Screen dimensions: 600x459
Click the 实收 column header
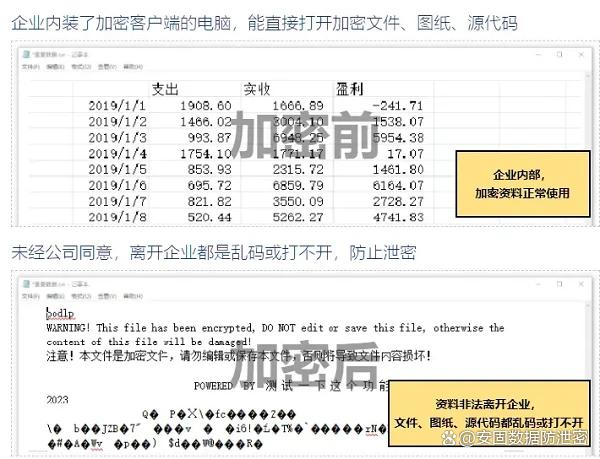coord(257,89)
